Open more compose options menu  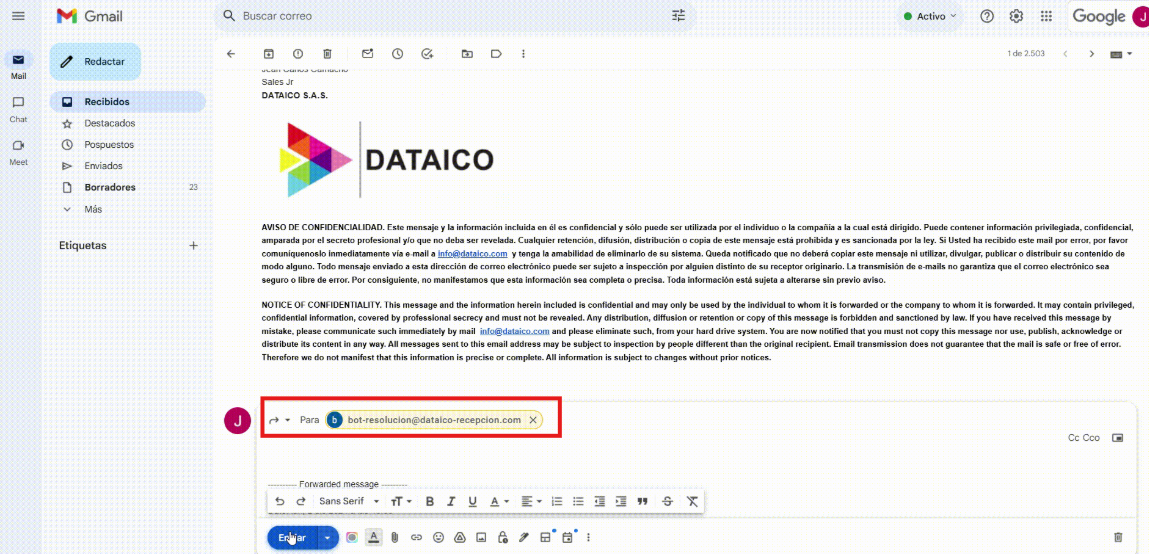coord(588,537)
